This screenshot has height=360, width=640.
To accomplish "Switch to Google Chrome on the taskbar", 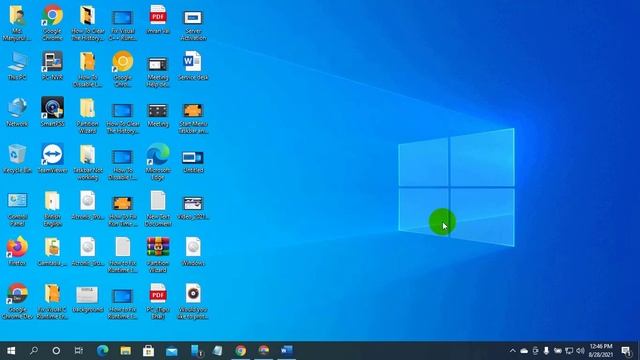I will [240, 351].
